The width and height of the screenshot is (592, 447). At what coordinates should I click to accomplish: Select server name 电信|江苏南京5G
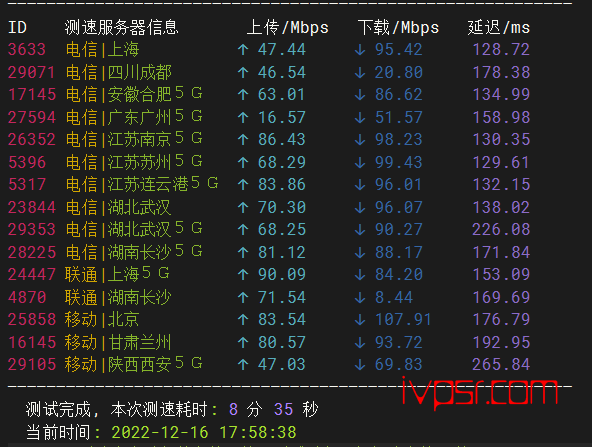(134, 139)
